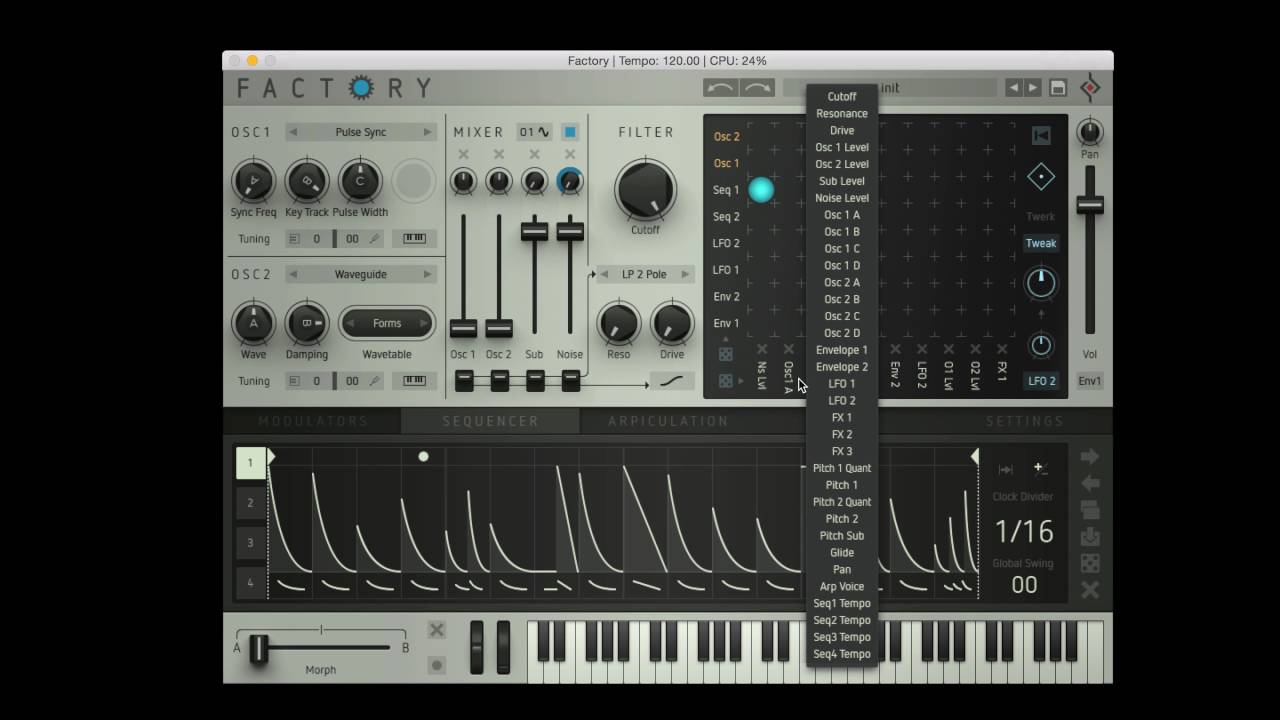
Task: Select sequencer lane 1 button
Action: coord(251,463)
